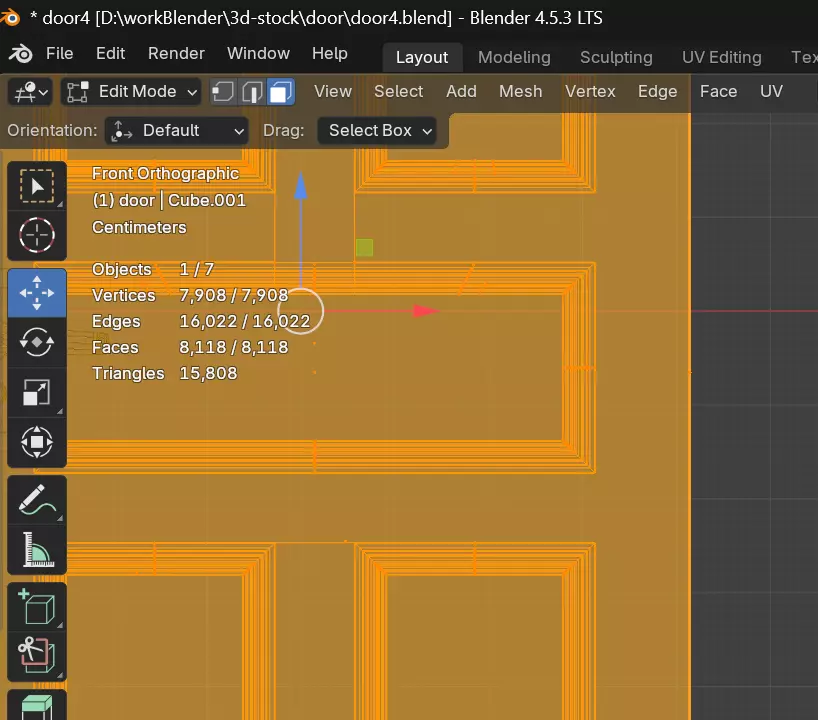This screenshot has width=818, height=720.
Task: Open the Mesh menu
Action: pos(521,92)
